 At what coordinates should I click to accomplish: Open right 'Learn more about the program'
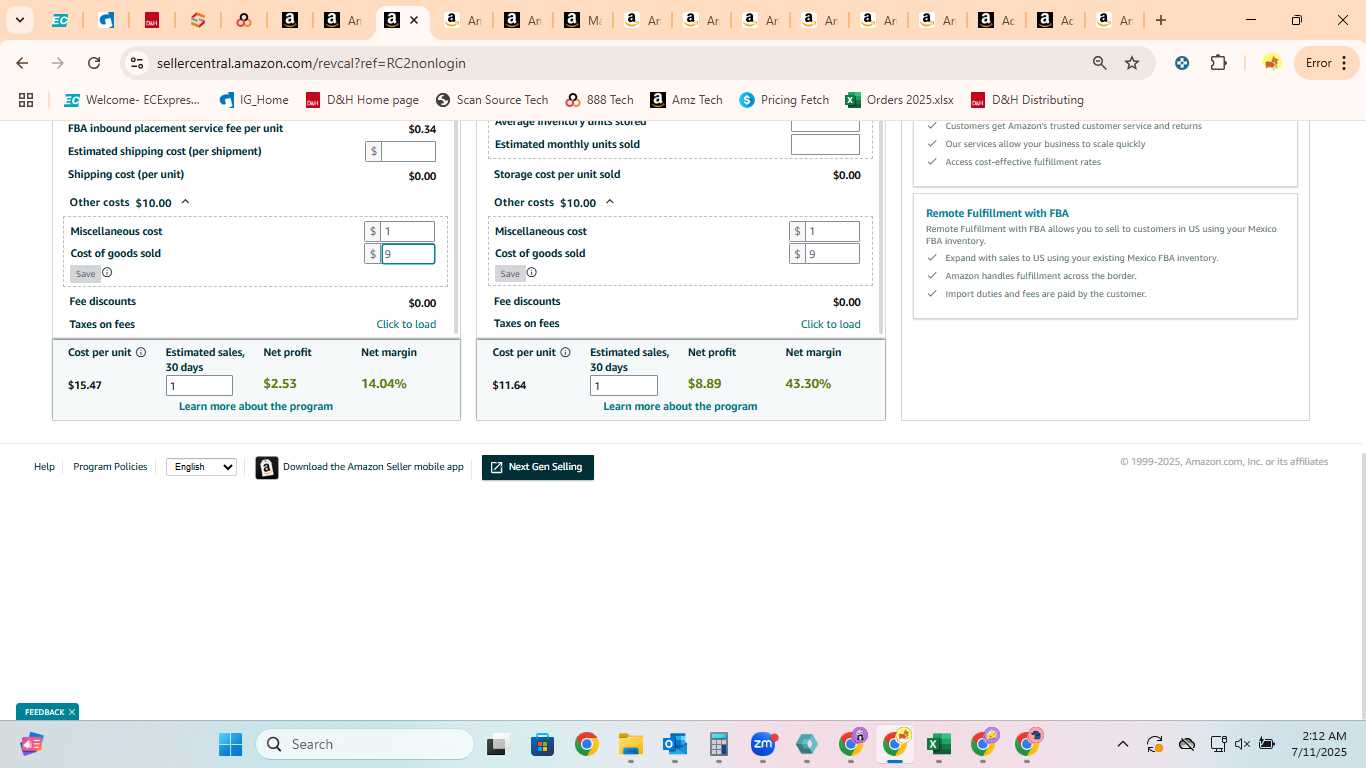click(x=680, y=406)
